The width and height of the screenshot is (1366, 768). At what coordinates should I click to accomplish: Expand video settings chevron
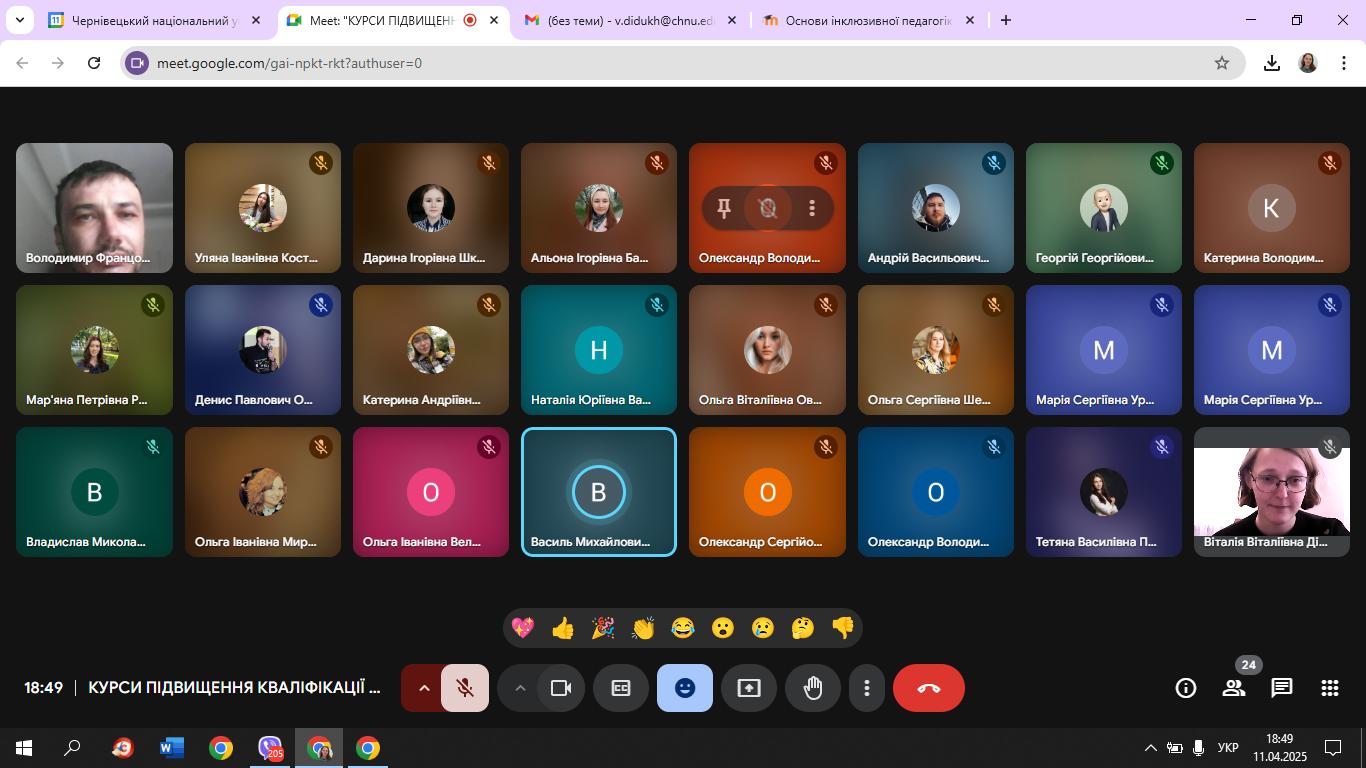tap(520, 688)
